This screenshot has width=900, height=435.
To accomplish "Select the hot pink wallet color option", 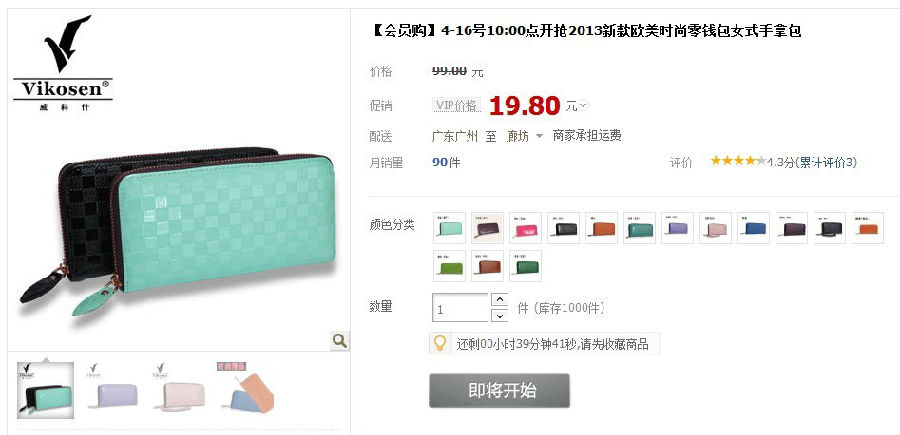I will pos(525,228).
